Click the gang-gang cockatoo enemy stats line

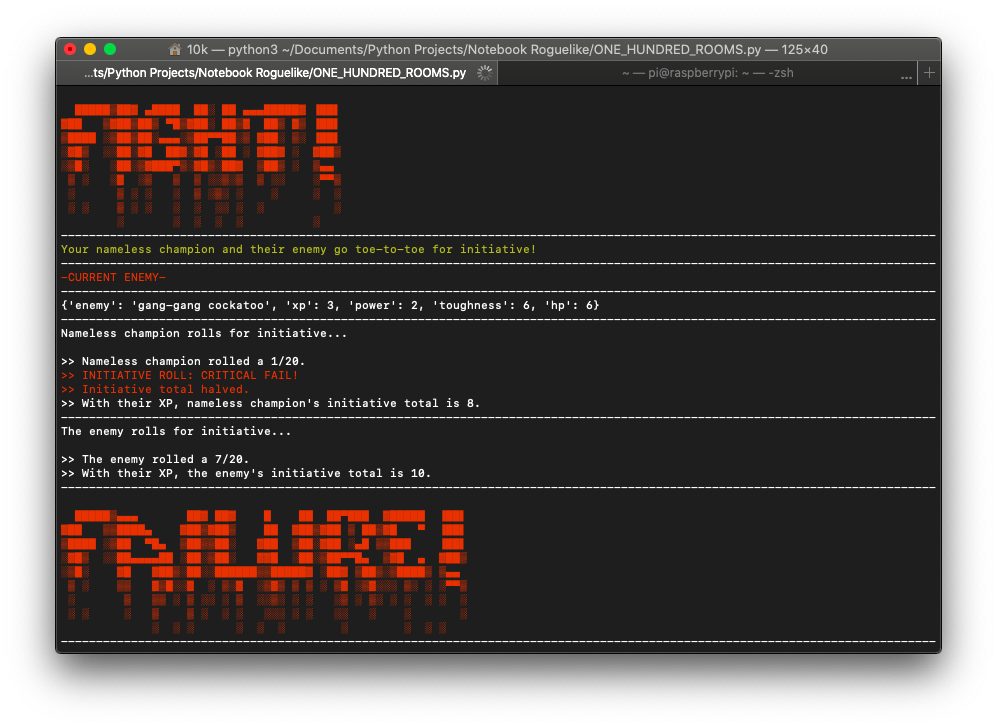click(330, 305)
